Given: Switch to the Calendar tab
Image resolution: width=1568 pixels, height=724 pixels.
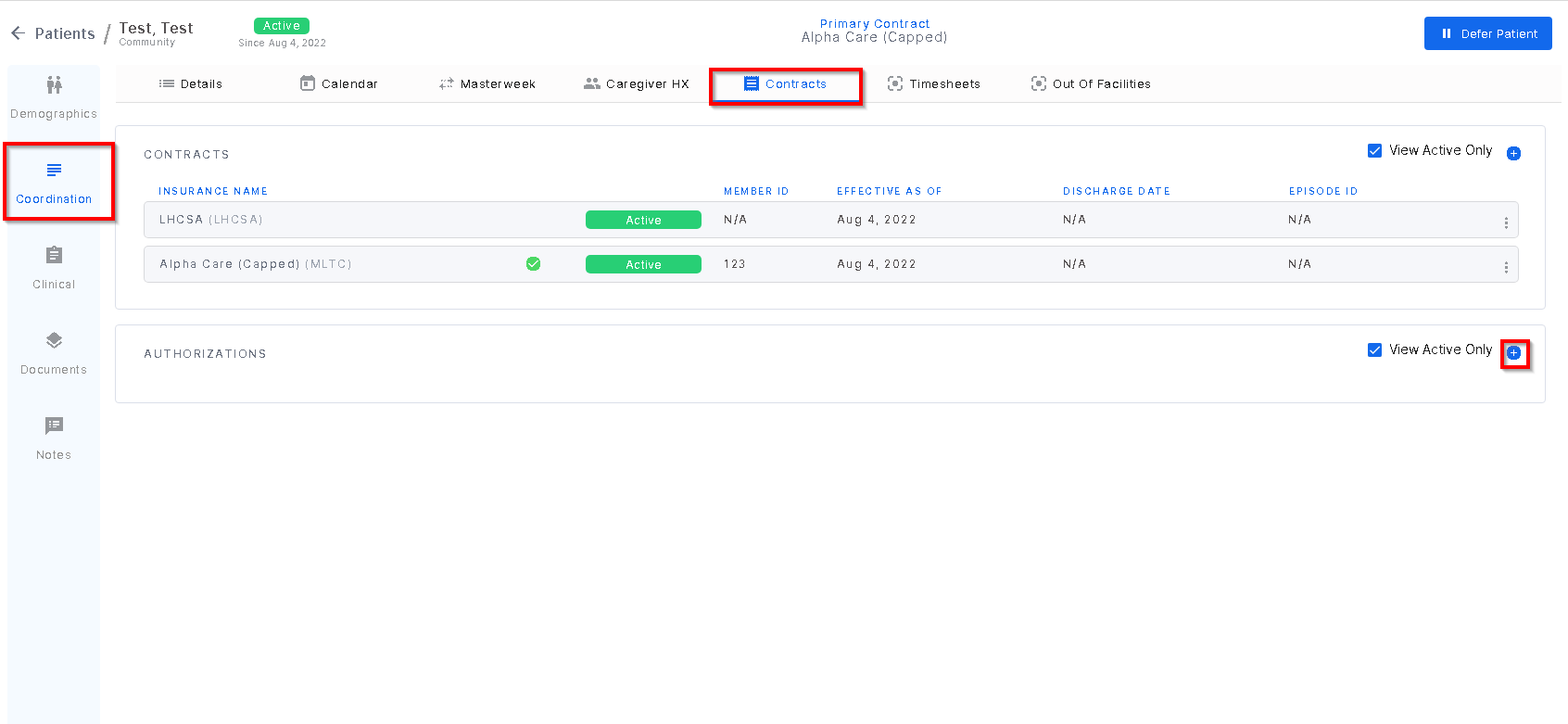Looking at the screenshot, I should point(339,83).
